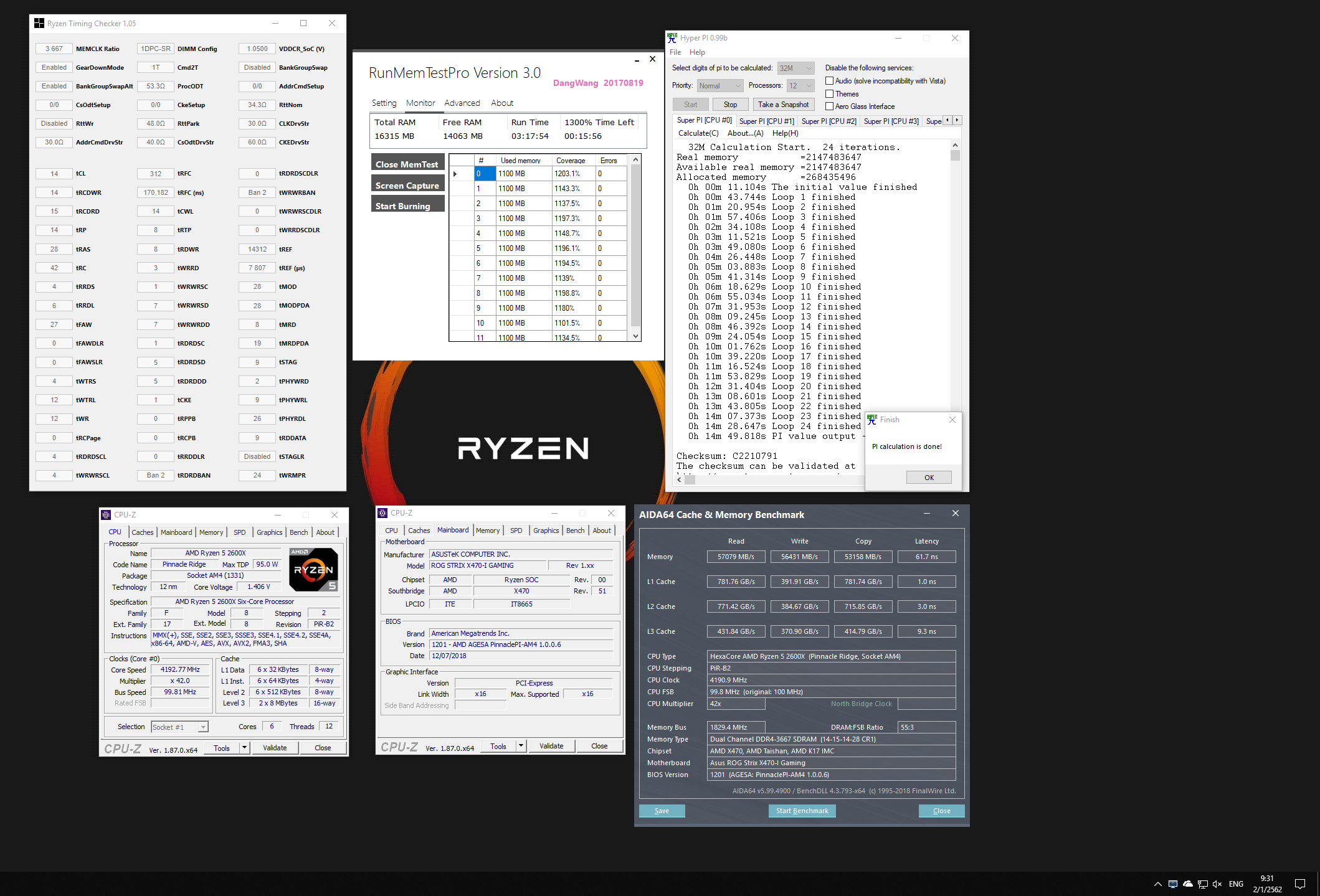The width and height of the screenshot is (1320, 896).
Task: Click the Tools button in left CPU-Z
Action: pyautogui.click(x=222, y=748)
